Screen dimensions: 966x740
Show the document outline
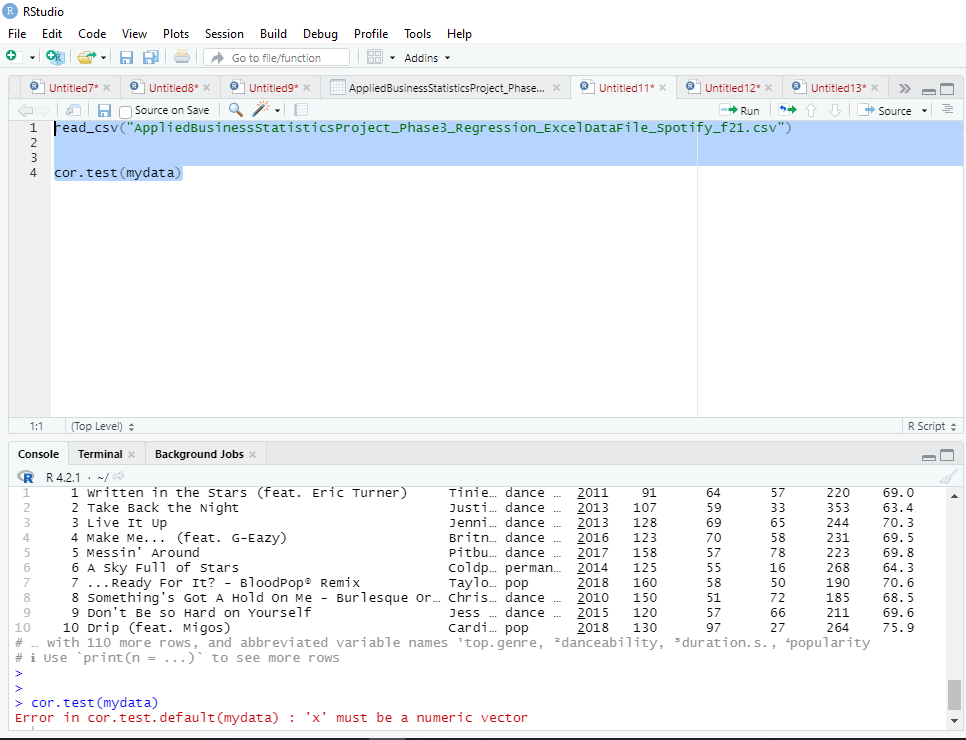click(948, 110)
